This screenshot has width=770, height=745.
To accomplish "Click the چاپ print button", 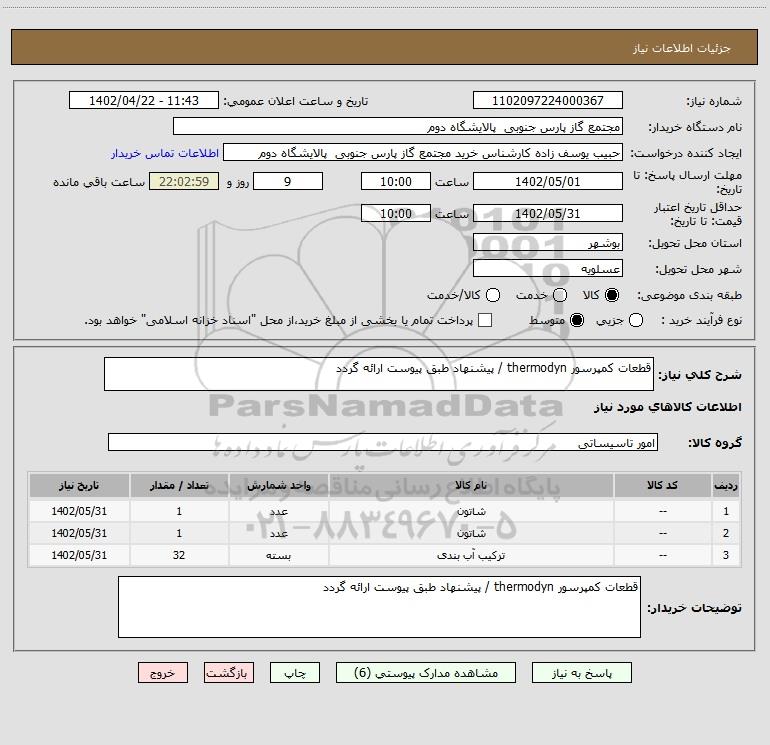I will [x=295, y=673].
